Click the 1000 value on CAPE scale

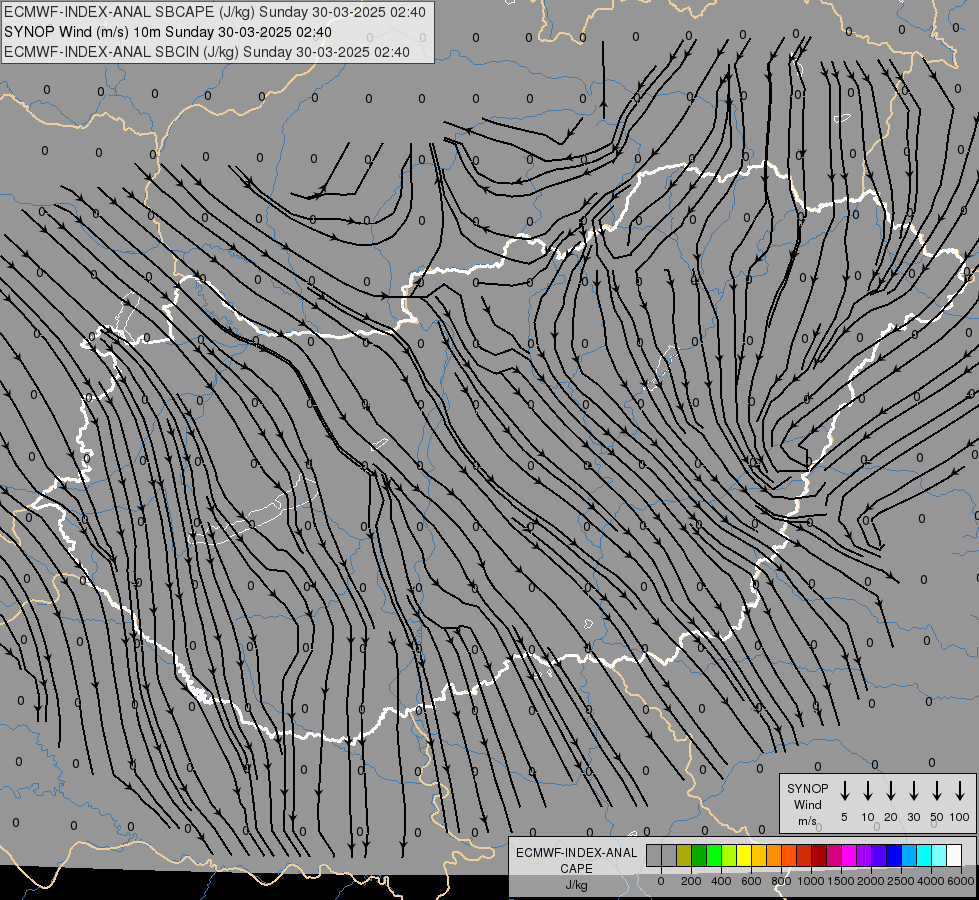tap(811, 881)
